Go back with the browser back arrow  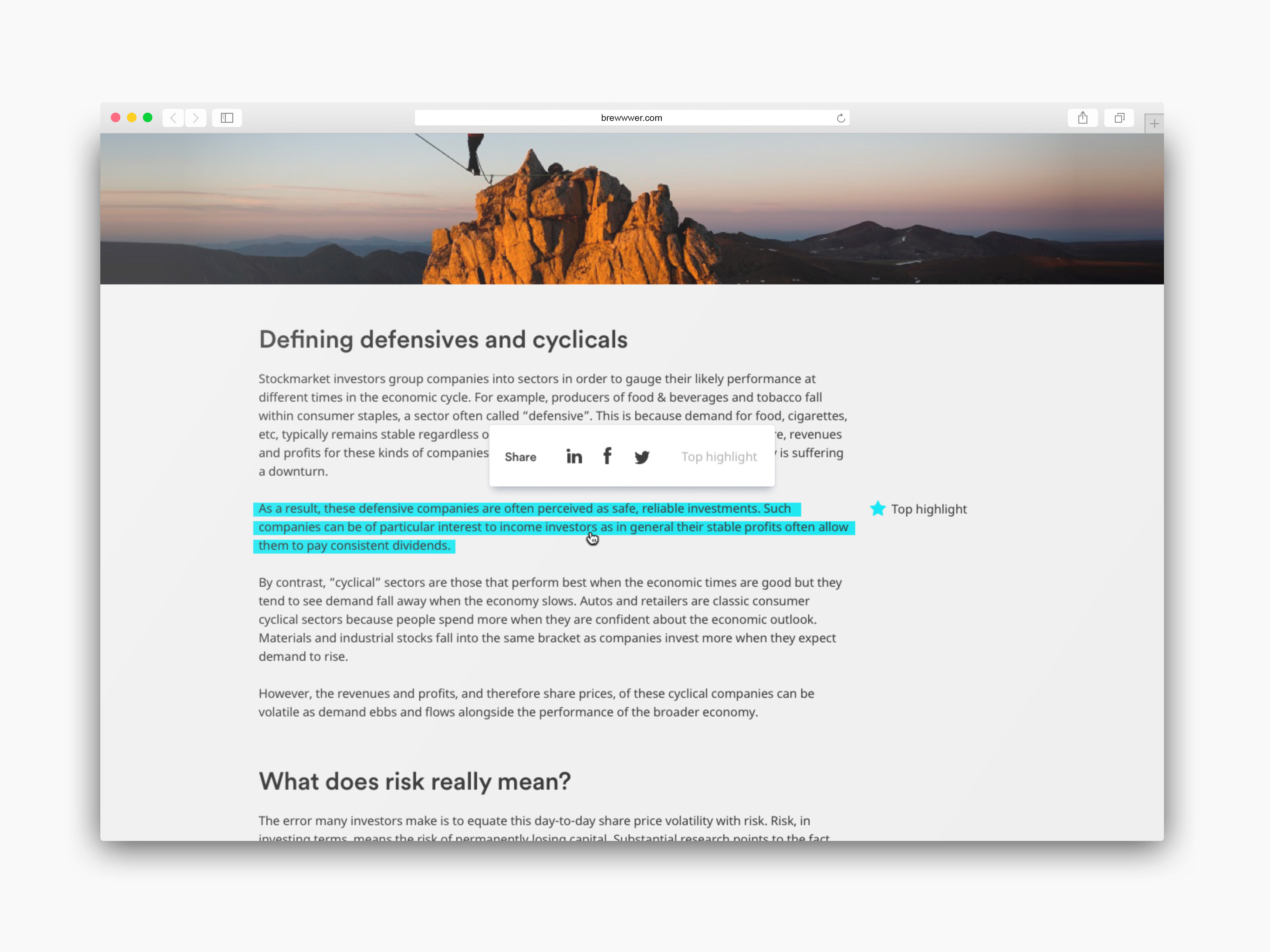point(173,118)
